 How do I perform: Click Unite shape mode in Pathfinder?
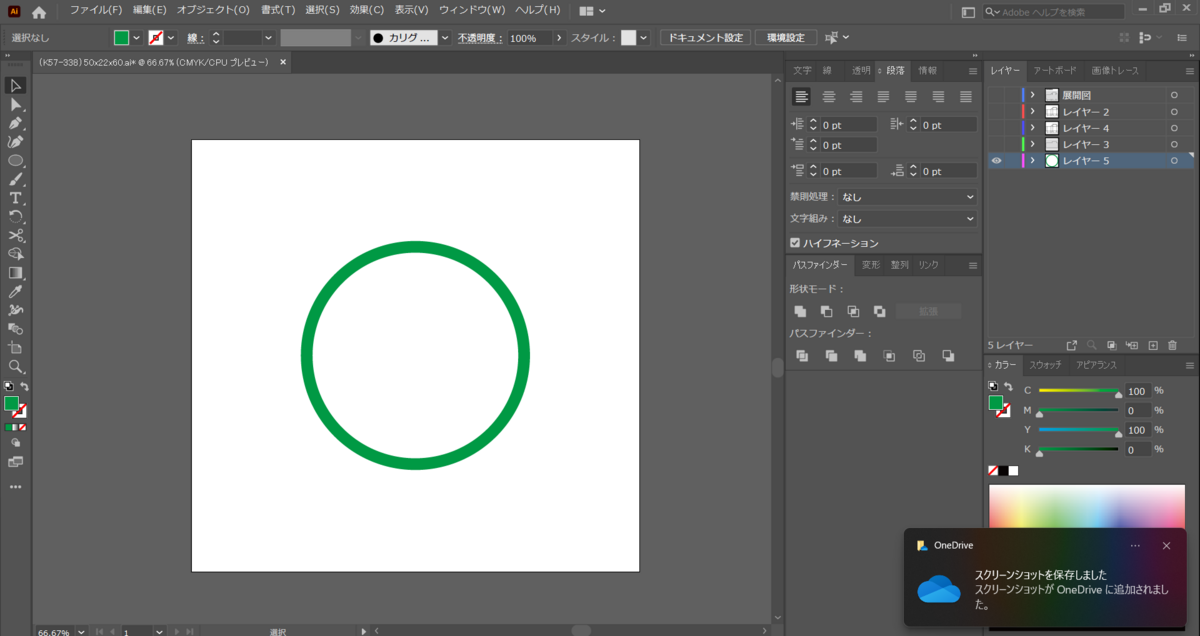[800, 312]
